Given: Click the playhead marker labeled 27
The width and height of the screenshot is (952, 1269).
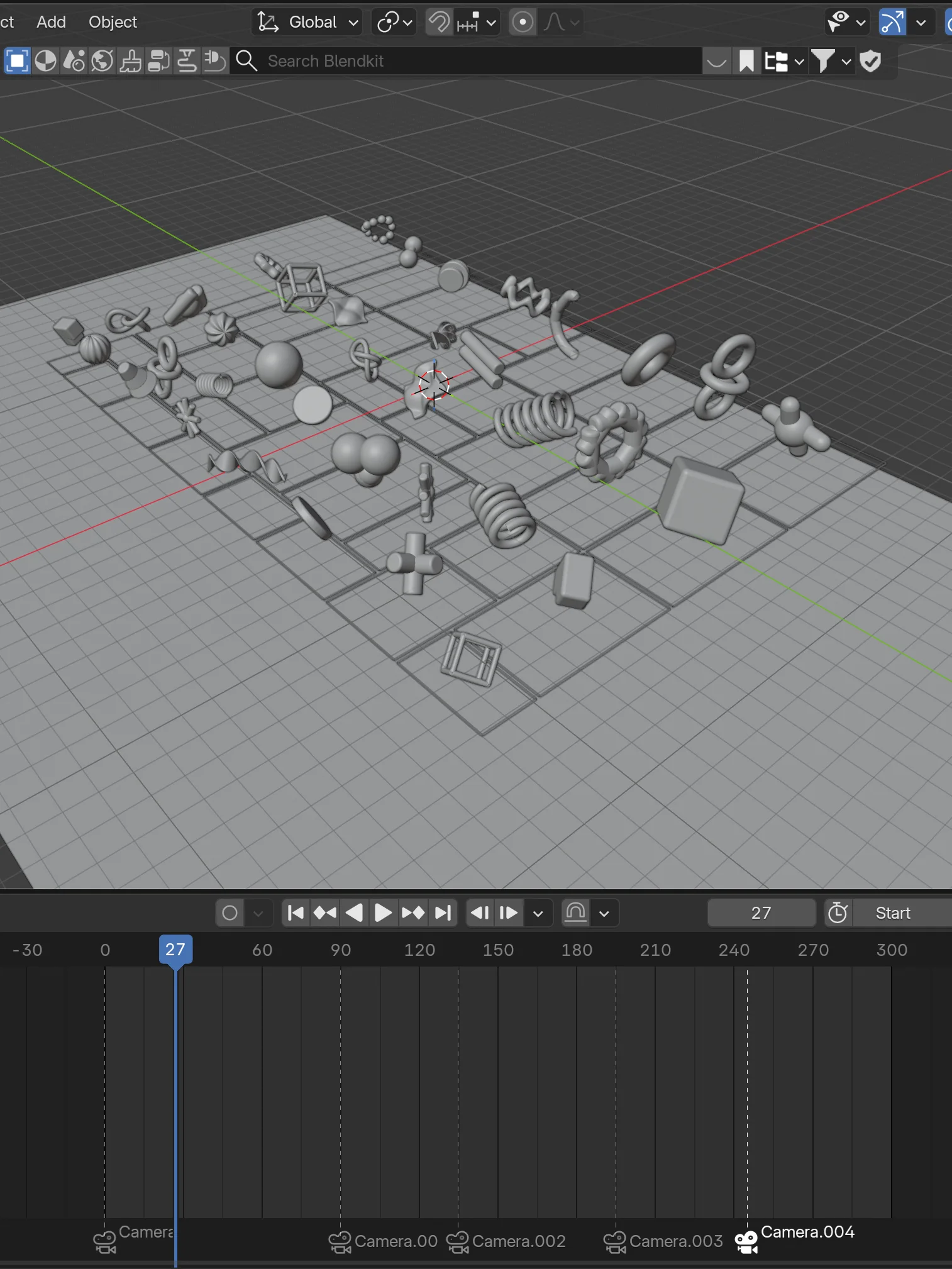Looking at the screenshot, I should click(x=175, y=950).
